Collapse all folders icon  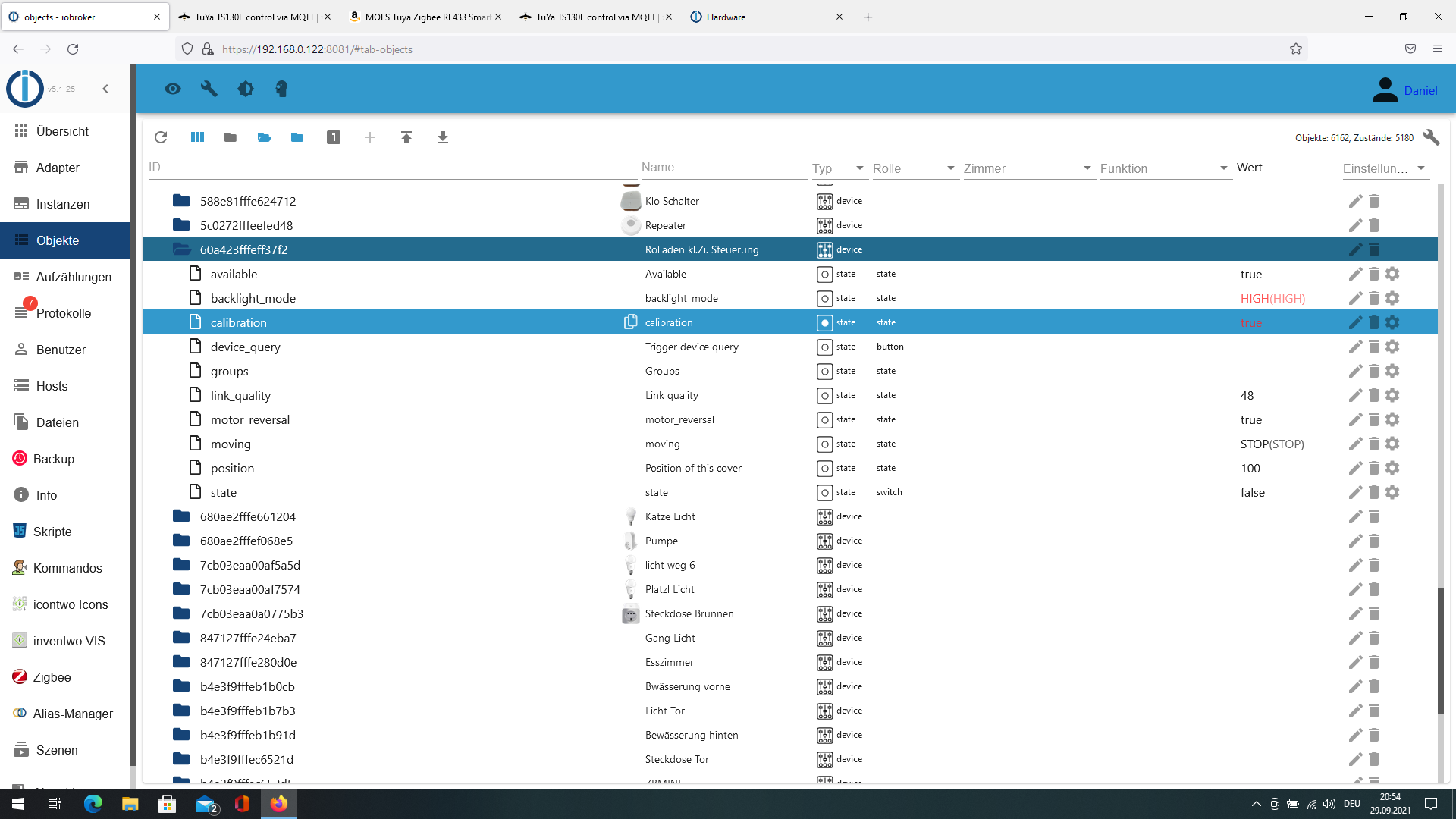[x=231, y=137]
